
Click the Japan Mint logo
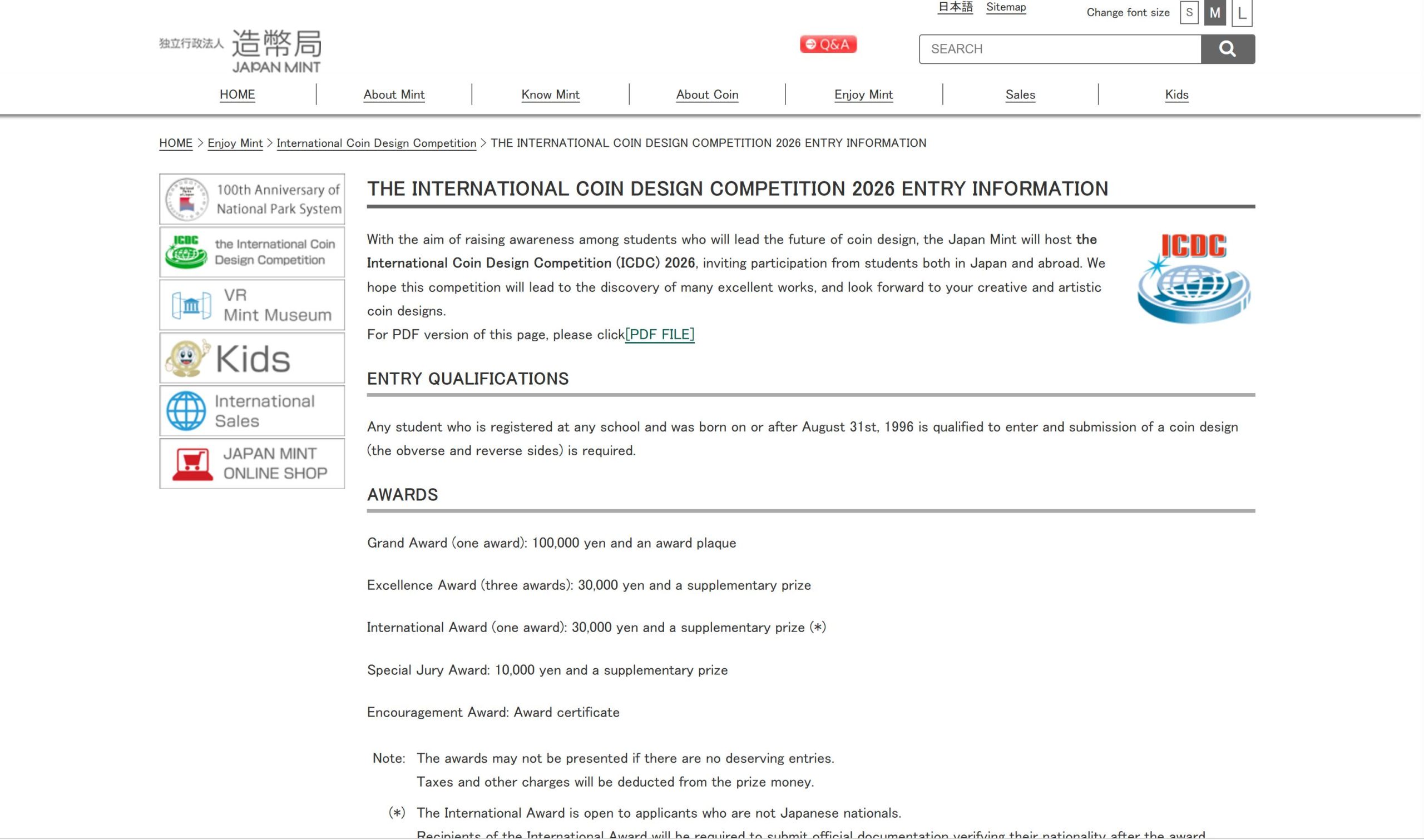click(x=241, y=51)
